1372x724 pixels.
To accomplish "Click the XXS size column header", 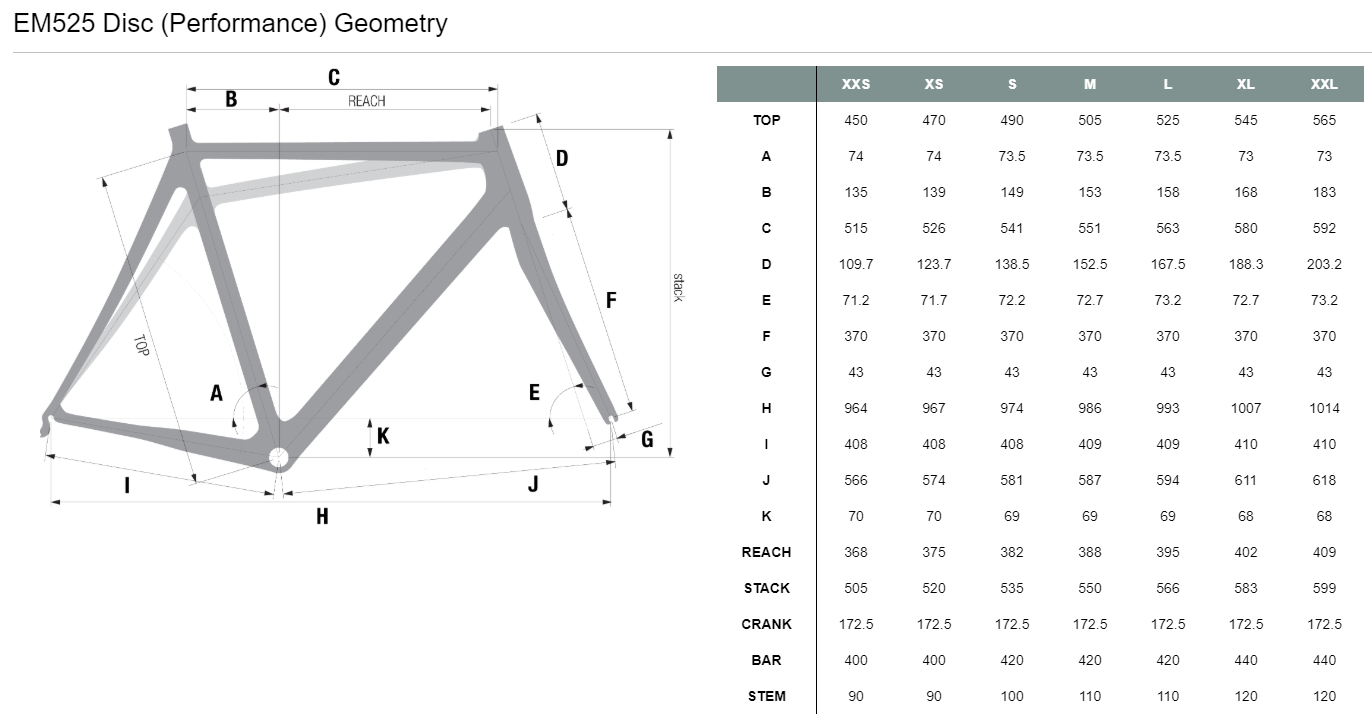I will coord(855,84).
